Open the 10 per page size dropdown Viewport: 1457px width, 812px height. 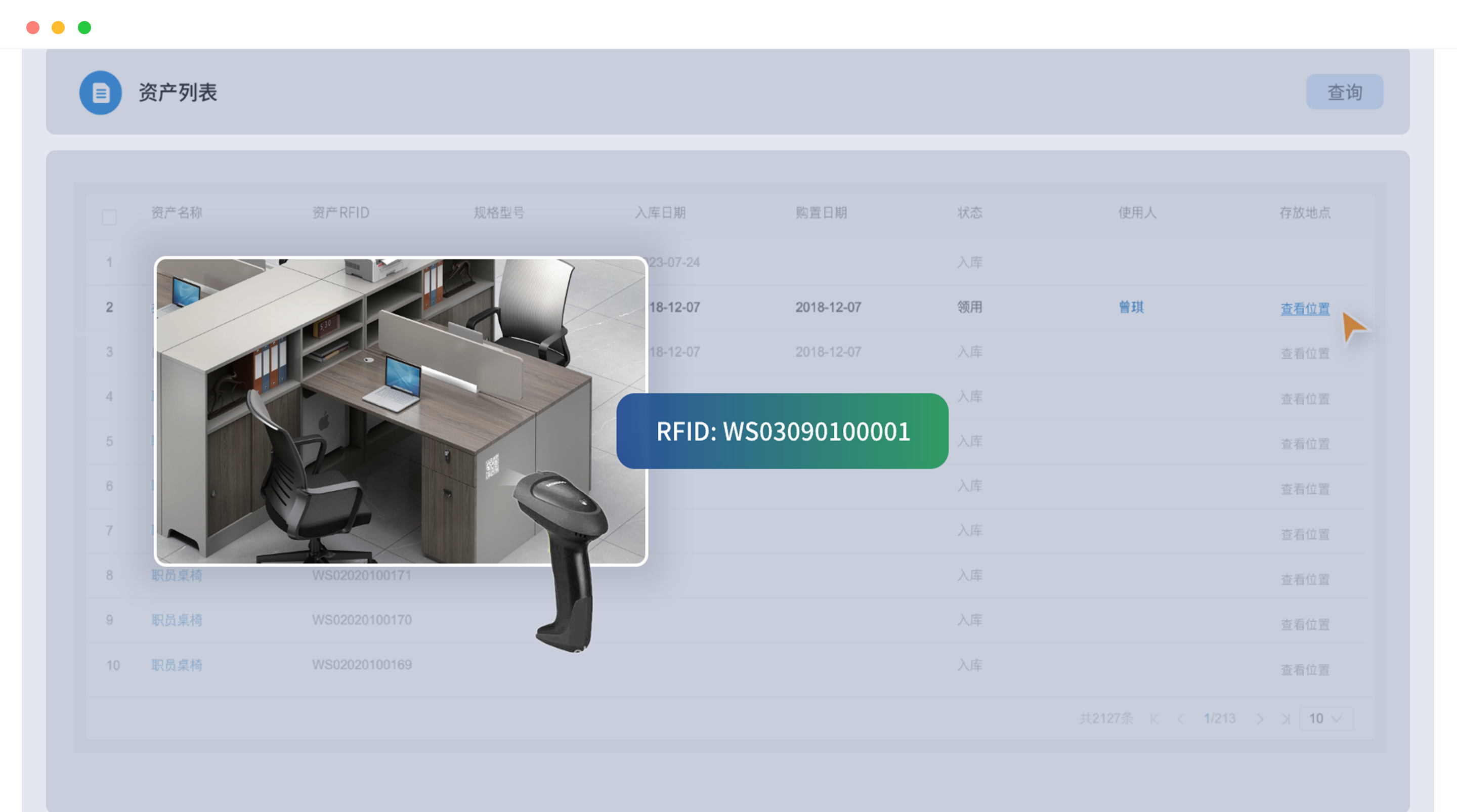pos(1325,719)
